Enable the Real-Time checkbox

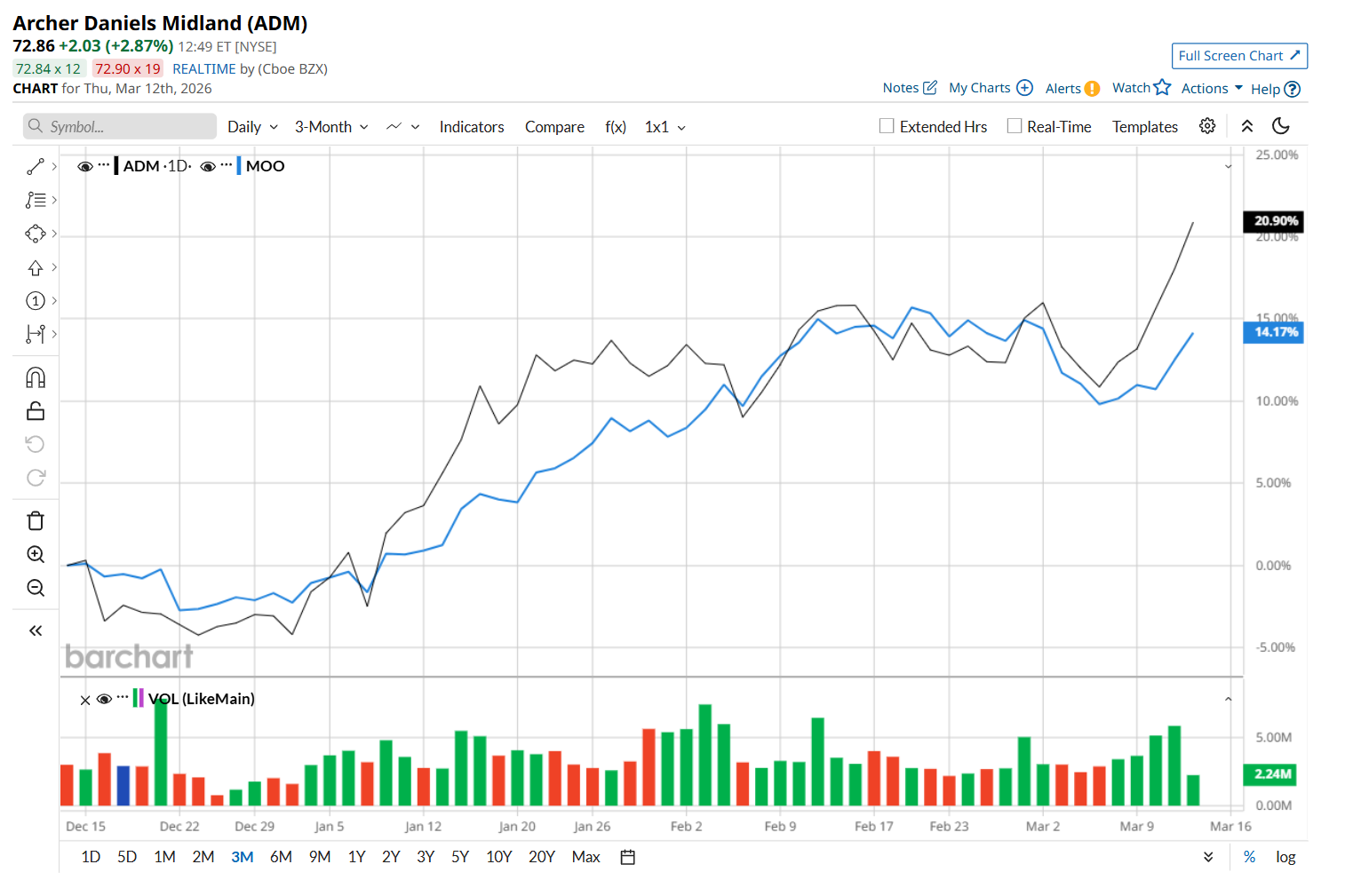coord(1015,126)
